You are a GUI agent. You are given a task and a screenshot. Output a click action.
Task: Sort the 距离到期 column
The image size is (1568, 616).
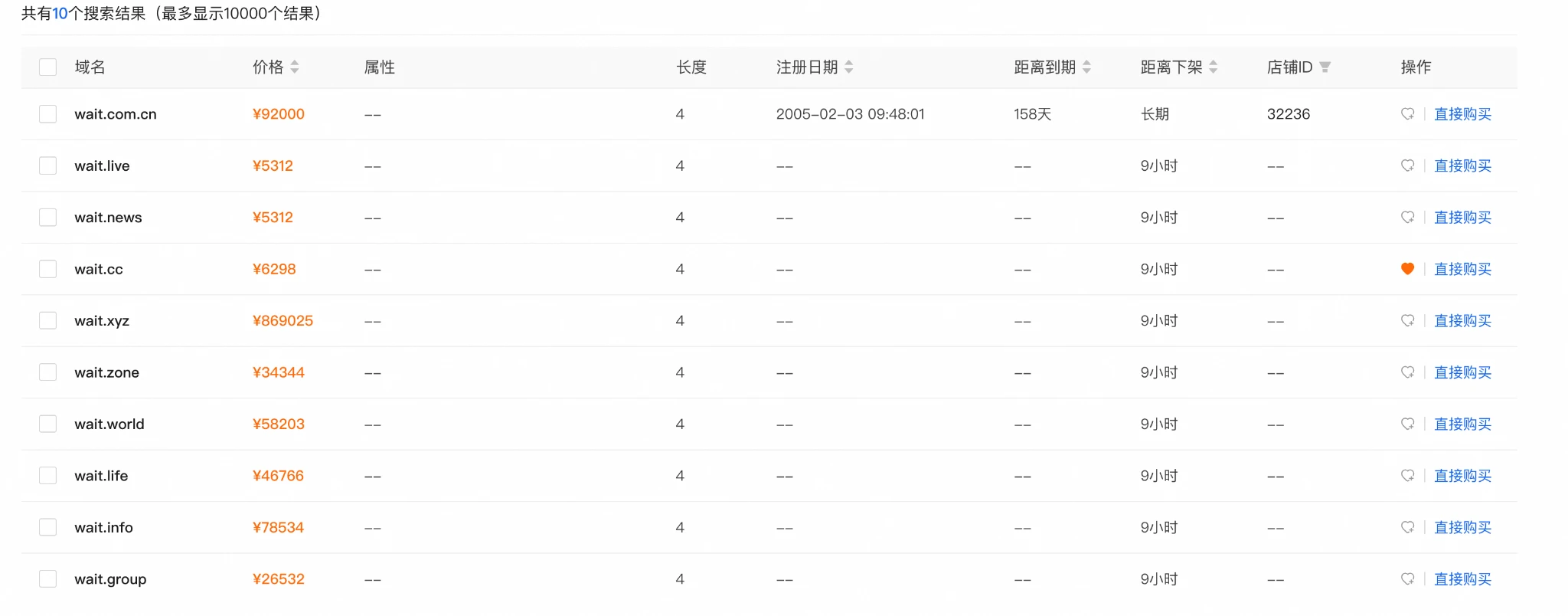[x=1086, y=67]
